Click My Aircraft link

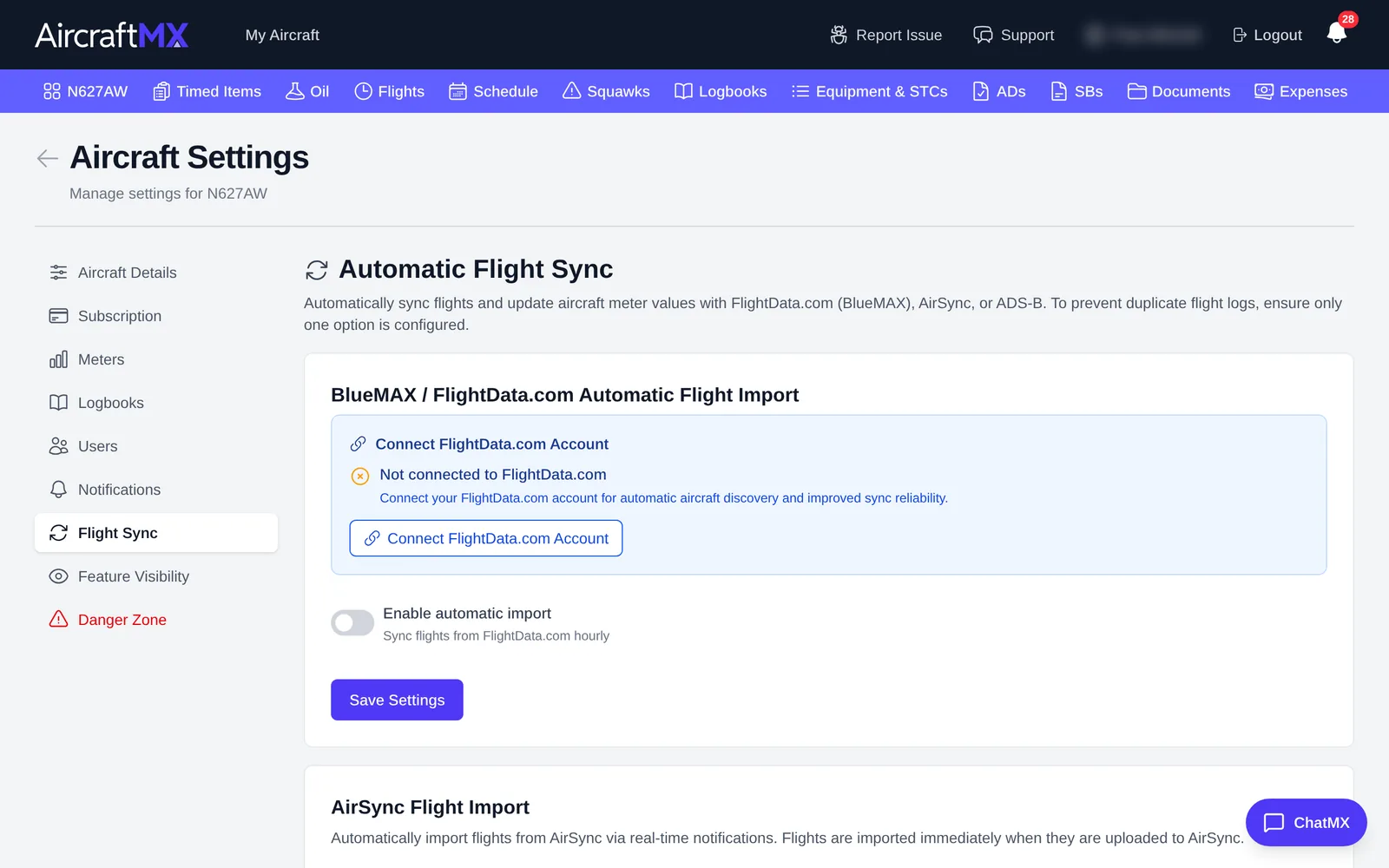tap(282, 35)
